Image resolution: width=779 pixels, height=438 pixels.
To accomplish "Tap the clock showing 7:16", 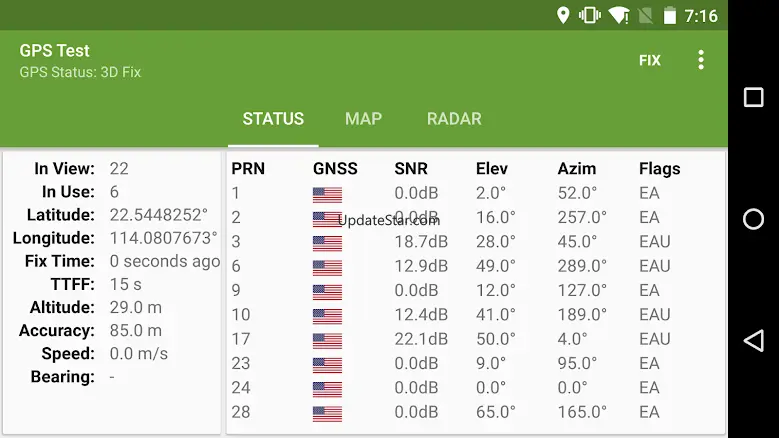I will pos(701,16).
